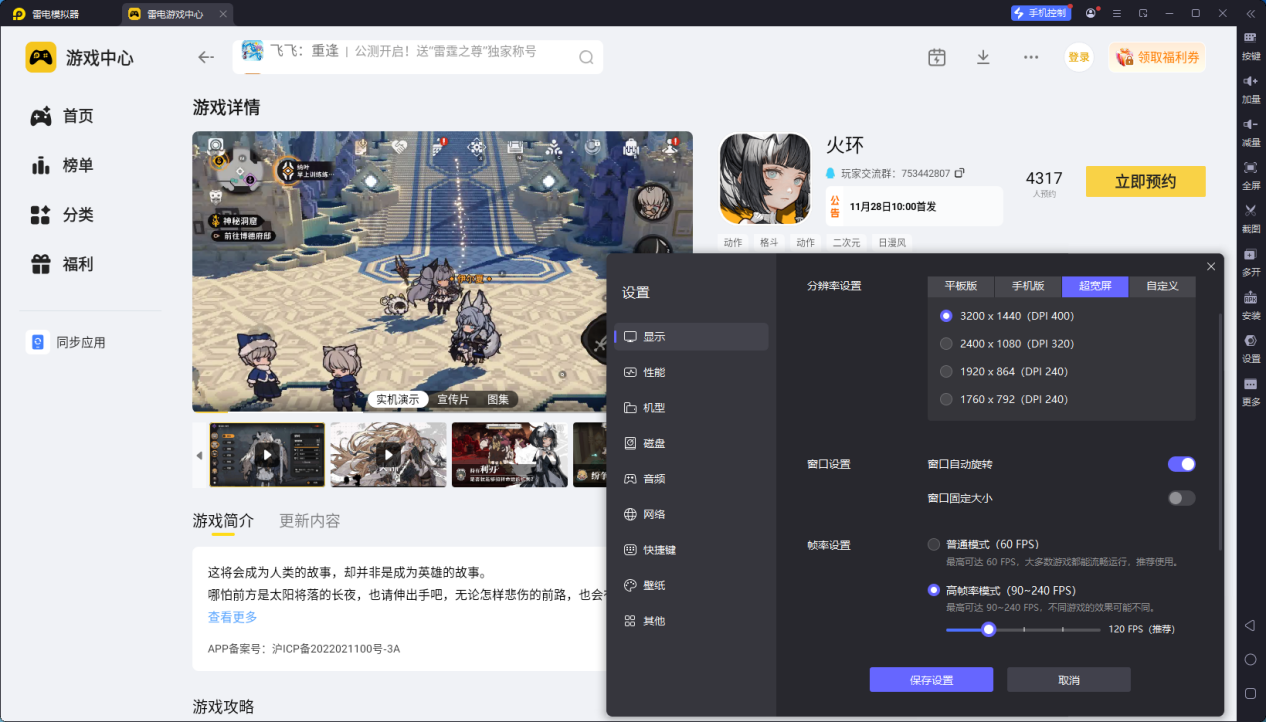1266x722 pixels.
Task: Click the FPS slider handle
Action: coord(988,630)
